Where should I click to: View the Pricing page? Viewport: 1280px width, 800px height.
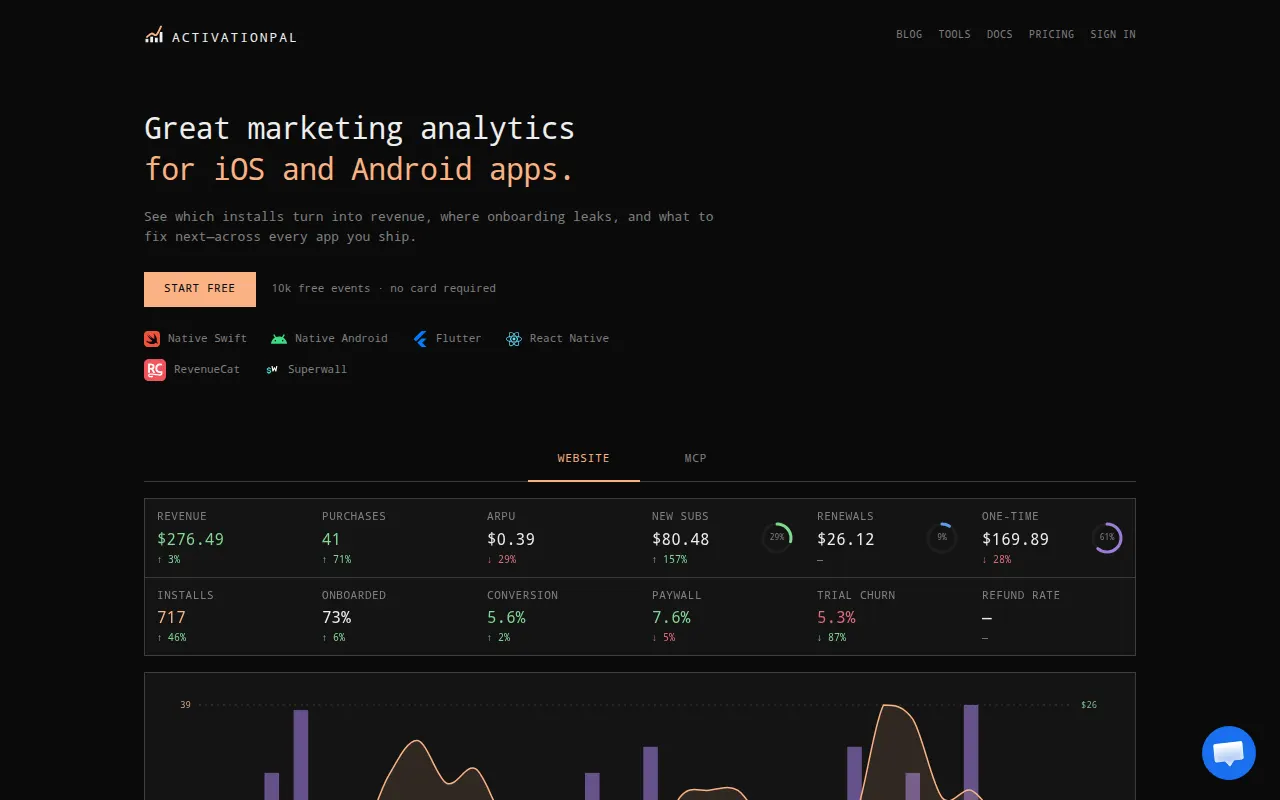click(x=1052, y=35)
